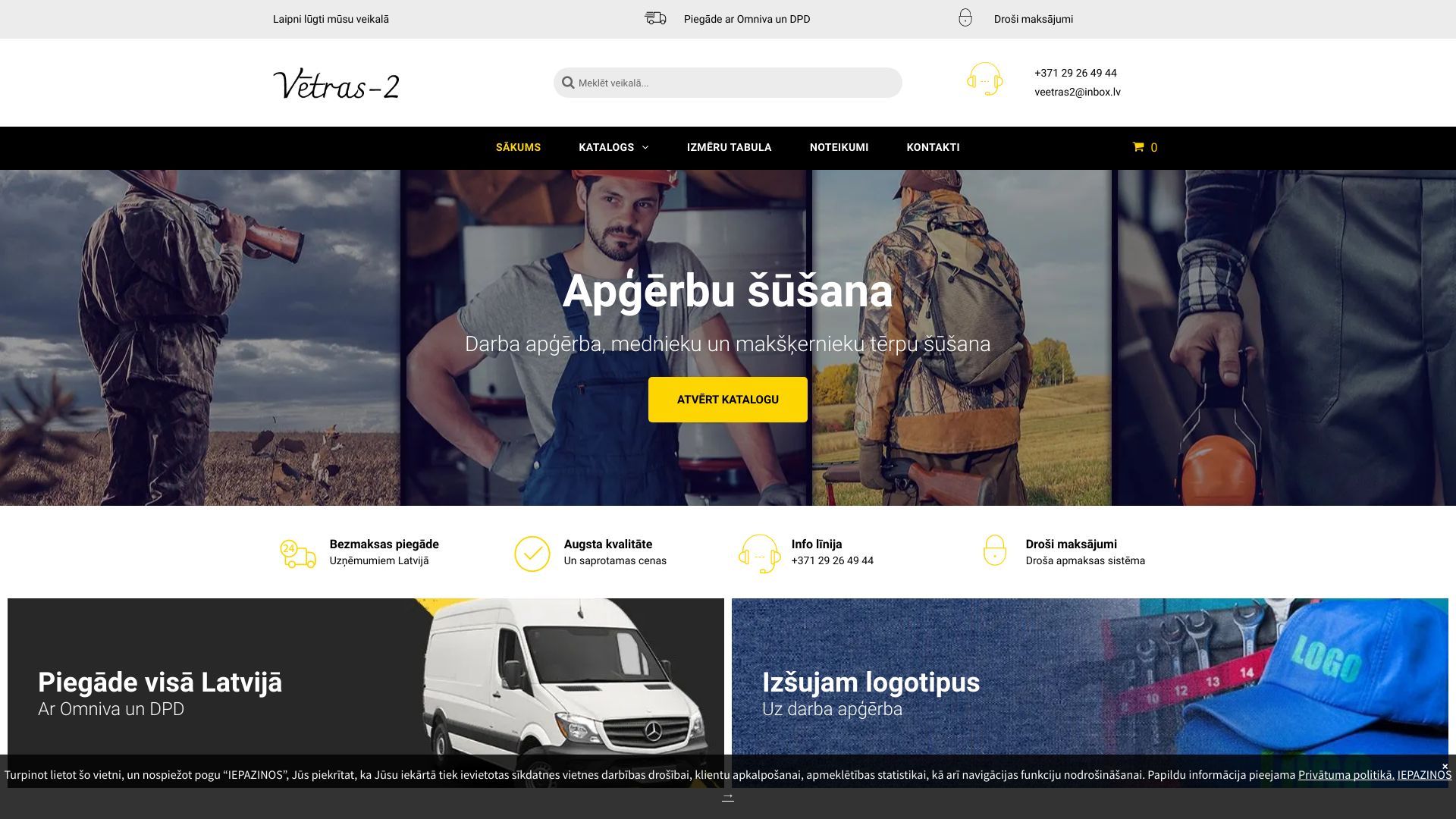Click the search magnifier icon
1456x819 pixels.
(x=567, y=82)
